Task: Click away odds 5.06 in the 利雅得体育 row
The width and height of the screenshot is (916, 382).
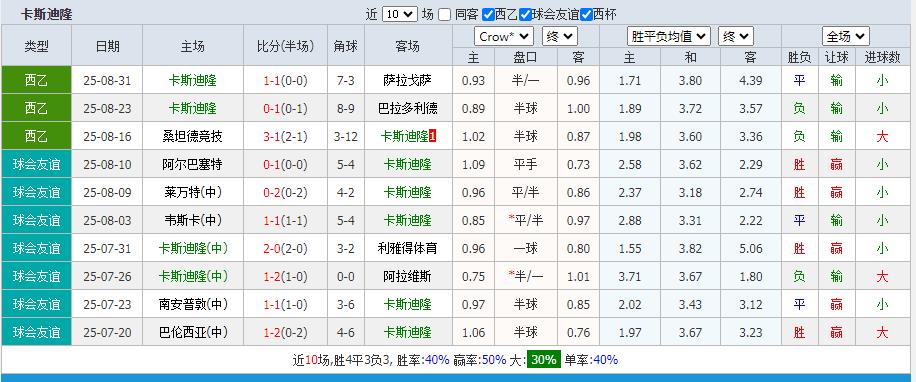Action: (x=750, y=248)
